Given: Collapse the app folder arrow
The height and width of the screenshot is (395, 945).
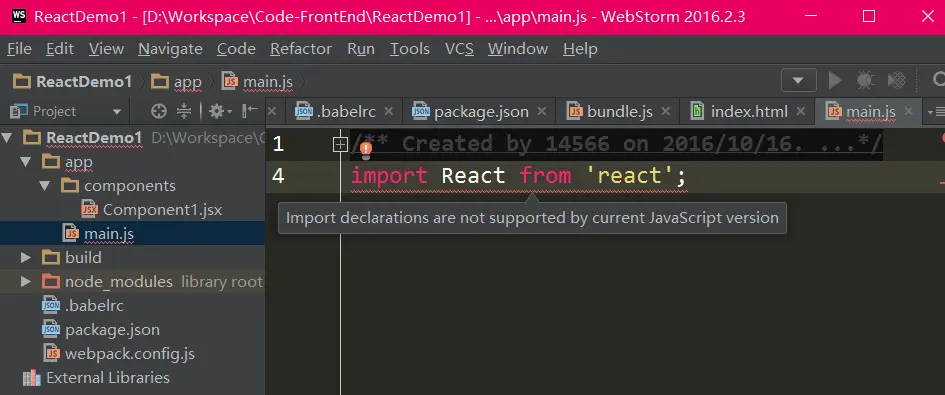Looking at the screenshot, I should [x=25, y=162].
